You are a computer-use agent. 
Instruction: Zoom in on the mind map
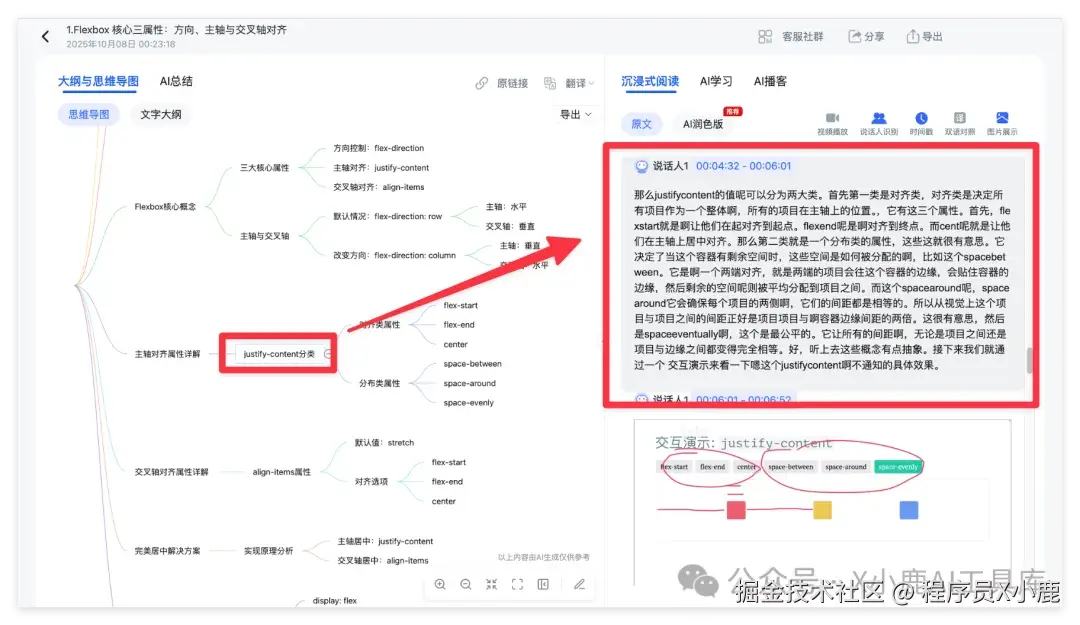tap(440, 584)
